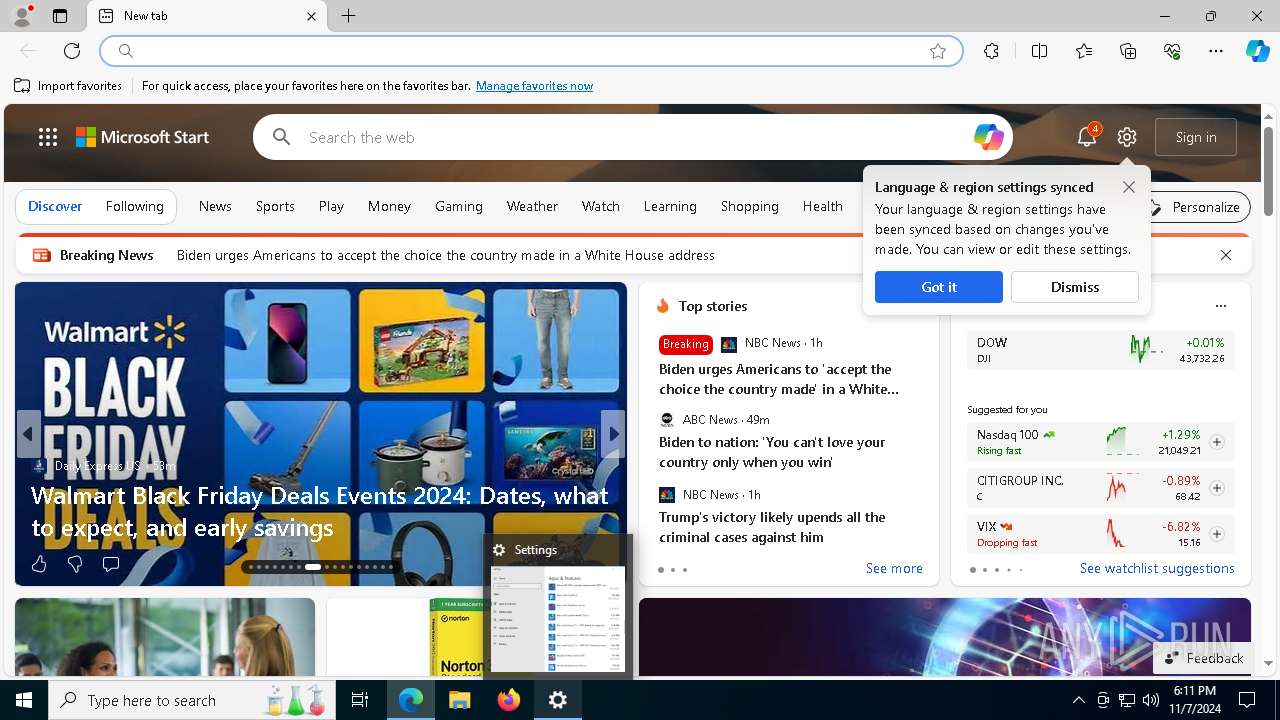The image size is (1280, 720).
Task: Open the Settings window preview thumbnail
Action: coord(558,618)
